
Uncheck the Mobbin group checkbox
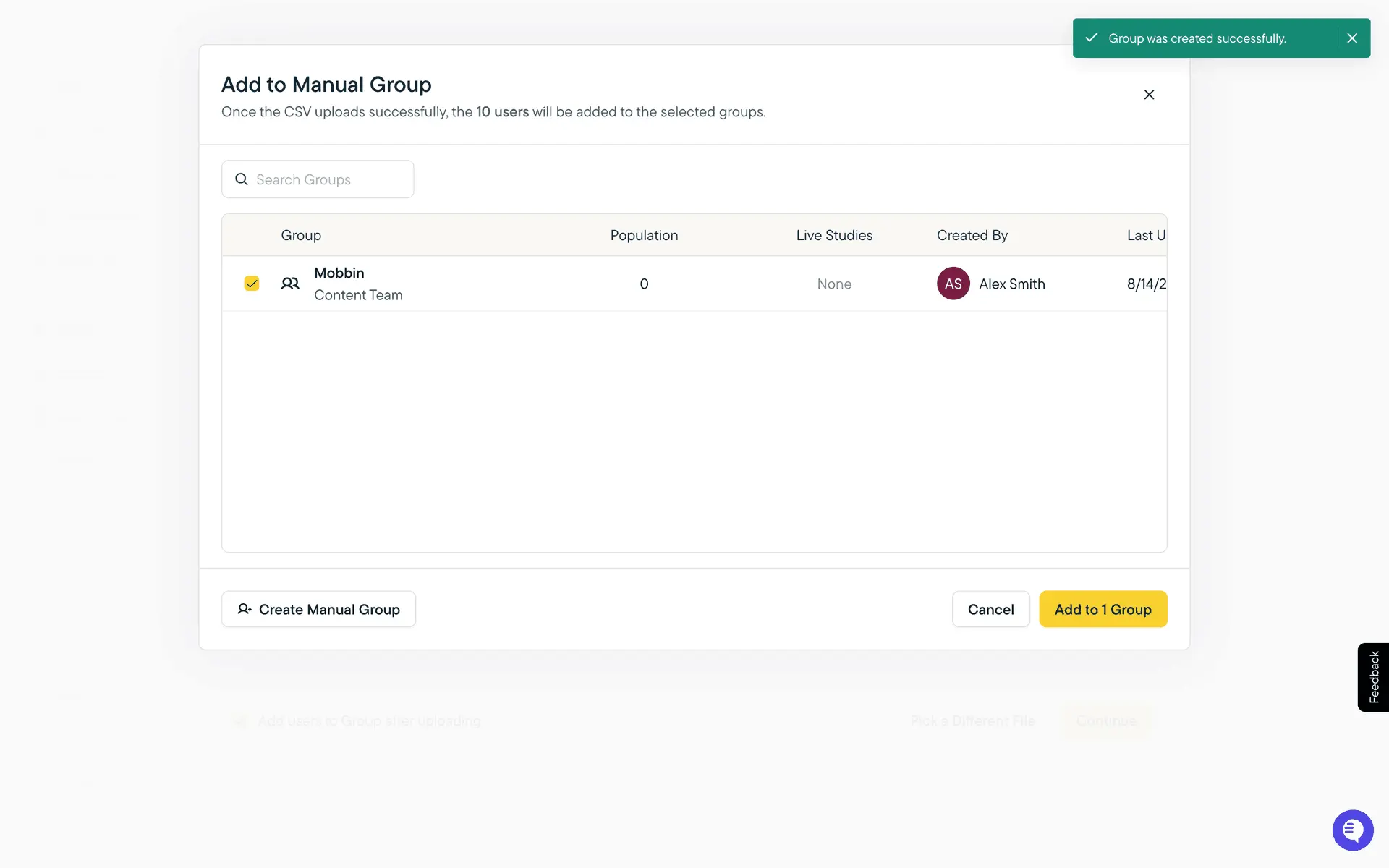[251, 284]
